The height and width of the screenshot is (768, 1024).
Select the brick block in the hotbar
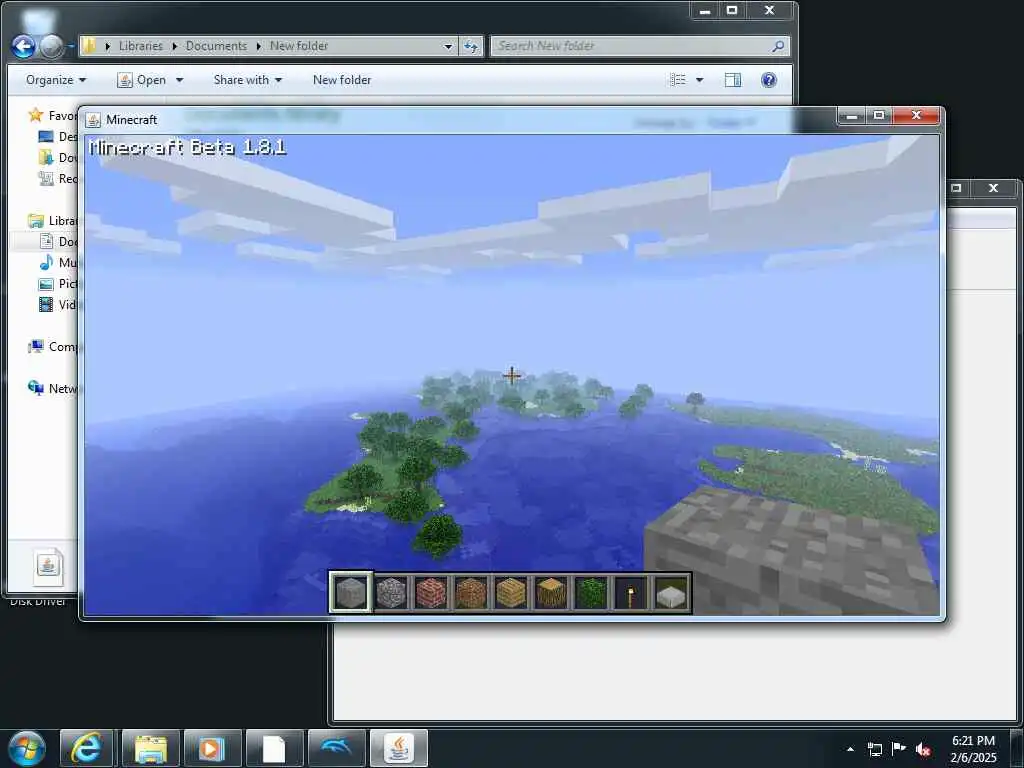[x=431, y=593]
